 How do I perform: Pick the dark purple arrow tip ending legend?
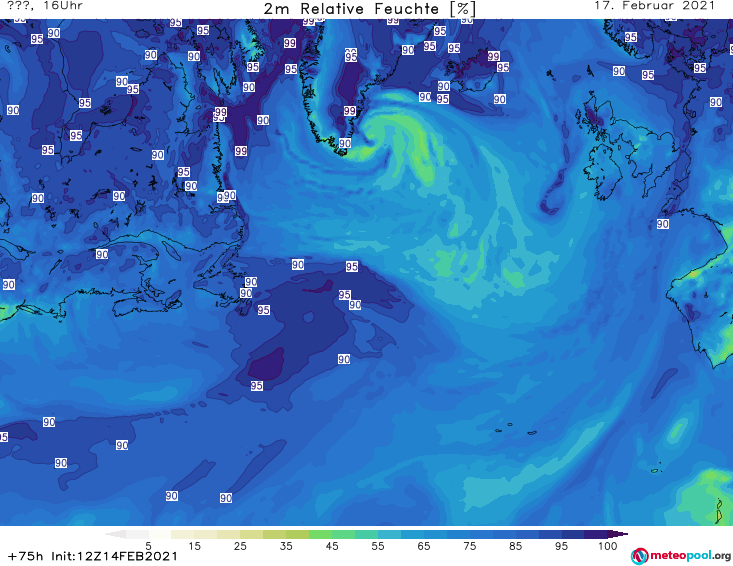coord(618,534)
